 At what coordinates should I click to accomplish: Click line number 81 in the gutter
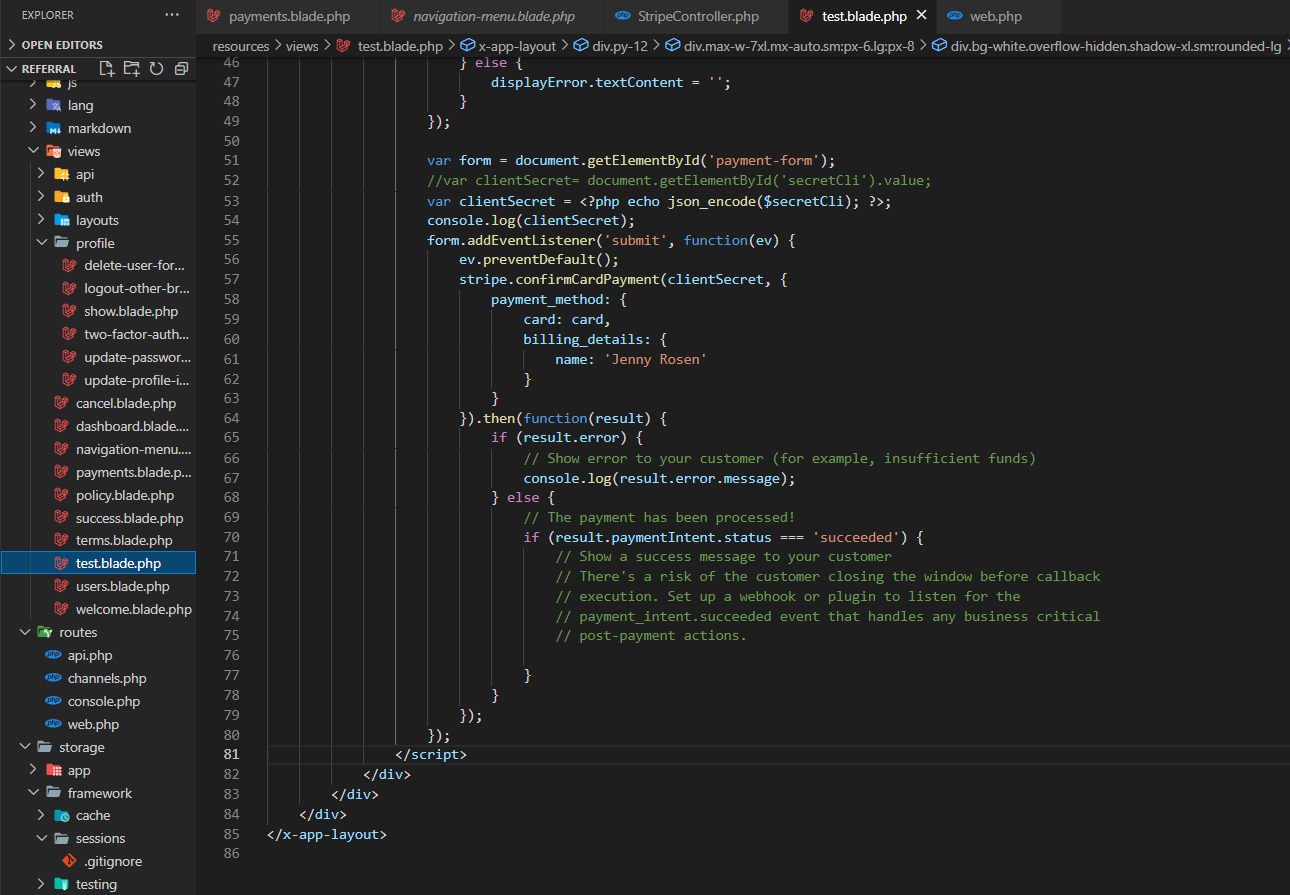[231, 754]
